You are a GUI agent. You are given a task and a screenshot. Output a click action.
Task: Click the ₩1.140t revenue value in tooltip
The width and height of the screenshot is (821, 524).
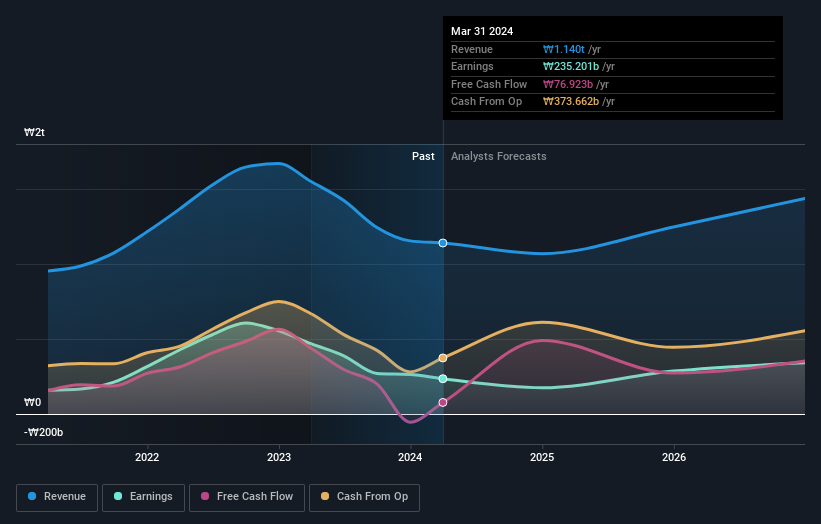click(563, 49)
